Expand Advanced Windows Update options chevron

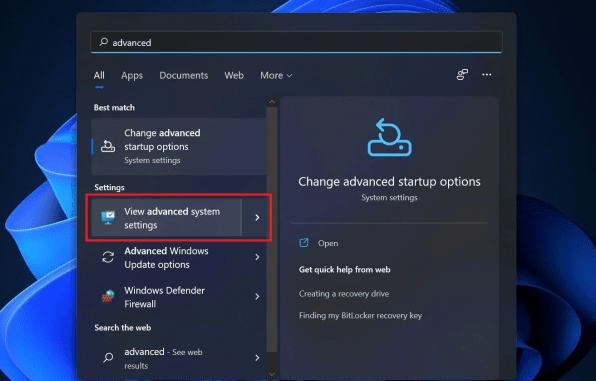(x=257, y=257)
